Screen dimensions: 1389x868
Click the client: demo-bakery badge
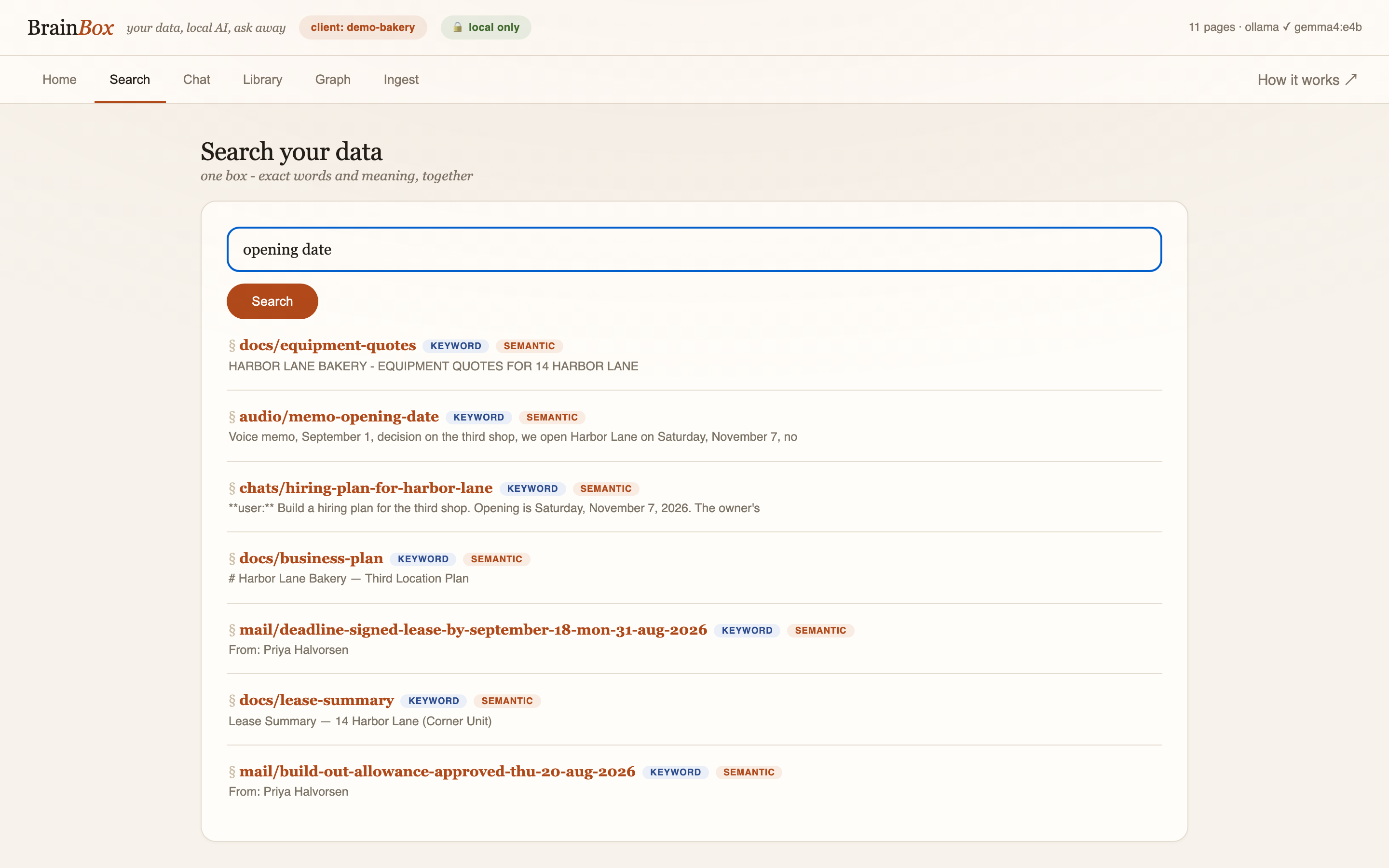(x=363, y=27)
